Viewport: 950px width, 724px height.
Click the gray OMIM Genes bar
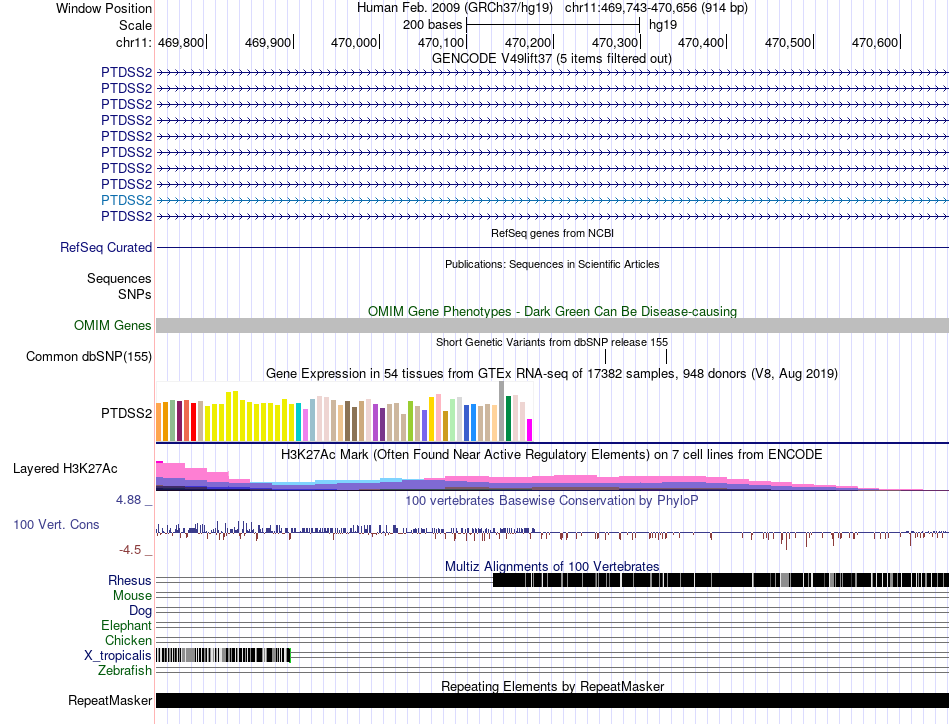[553, 326]
